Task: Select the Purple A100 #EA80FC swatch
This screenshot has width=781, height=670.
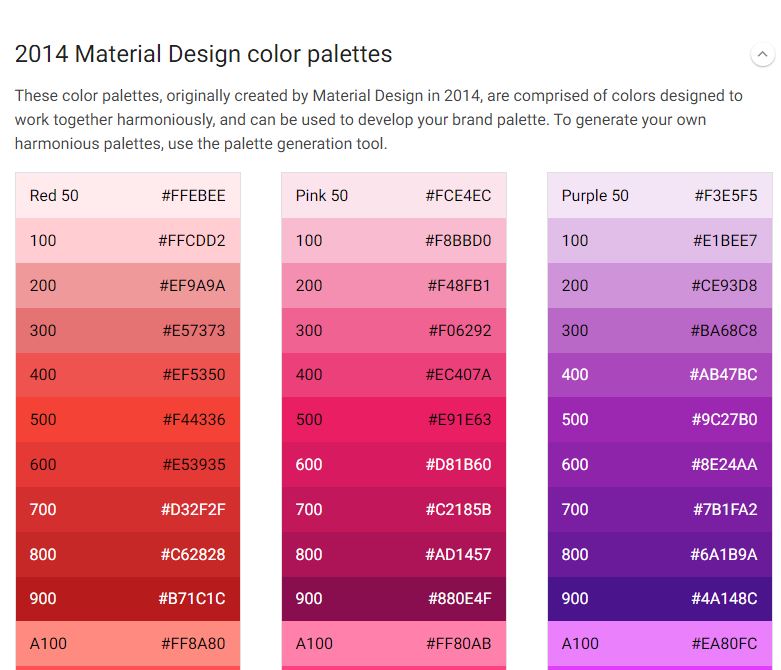Action: 660,643
